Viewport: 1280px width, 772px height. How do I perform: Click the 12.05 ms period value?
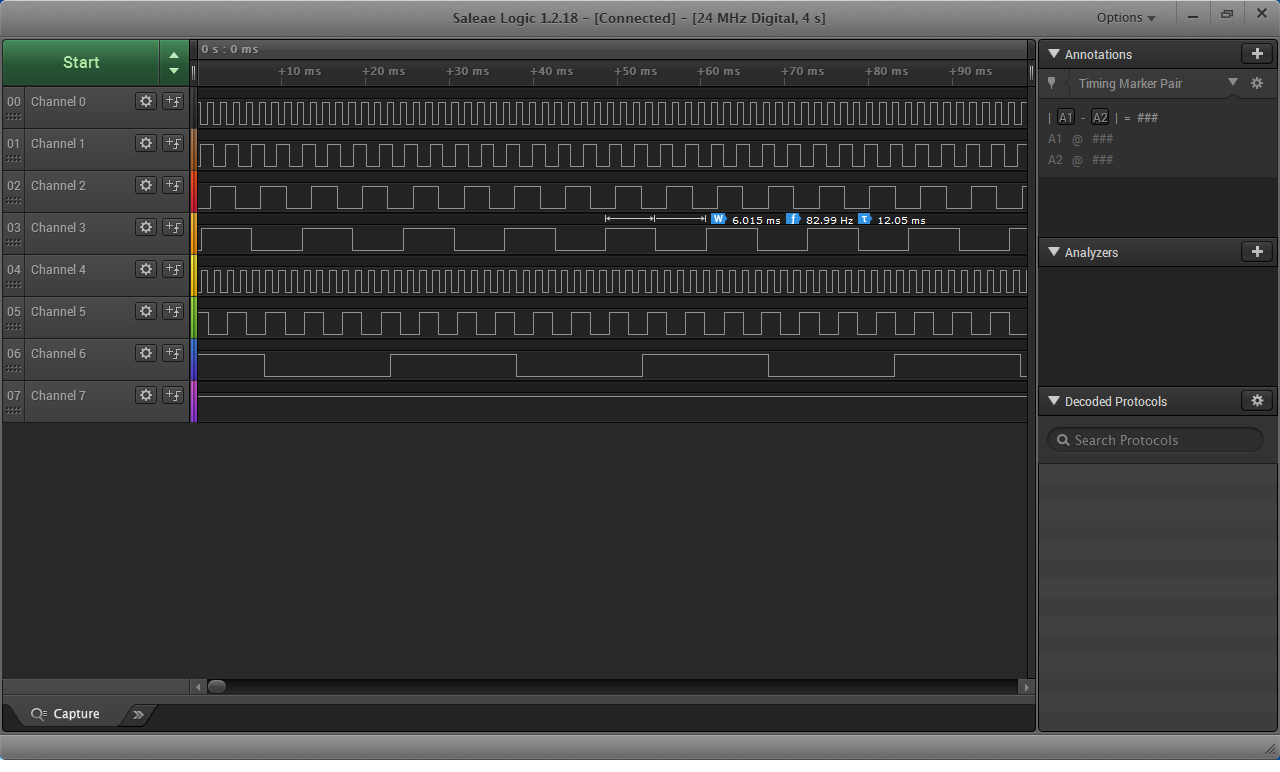click(901, 220)
